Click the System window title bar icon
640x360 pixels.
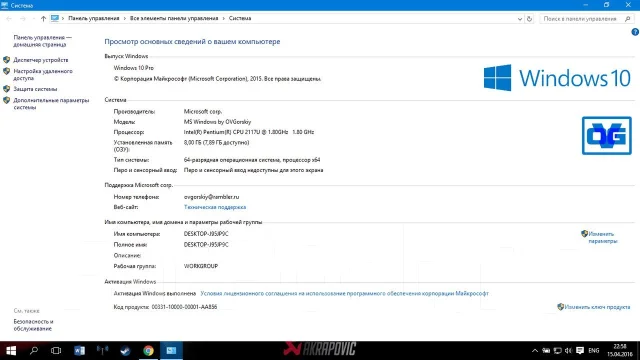(x=5, y=5)
